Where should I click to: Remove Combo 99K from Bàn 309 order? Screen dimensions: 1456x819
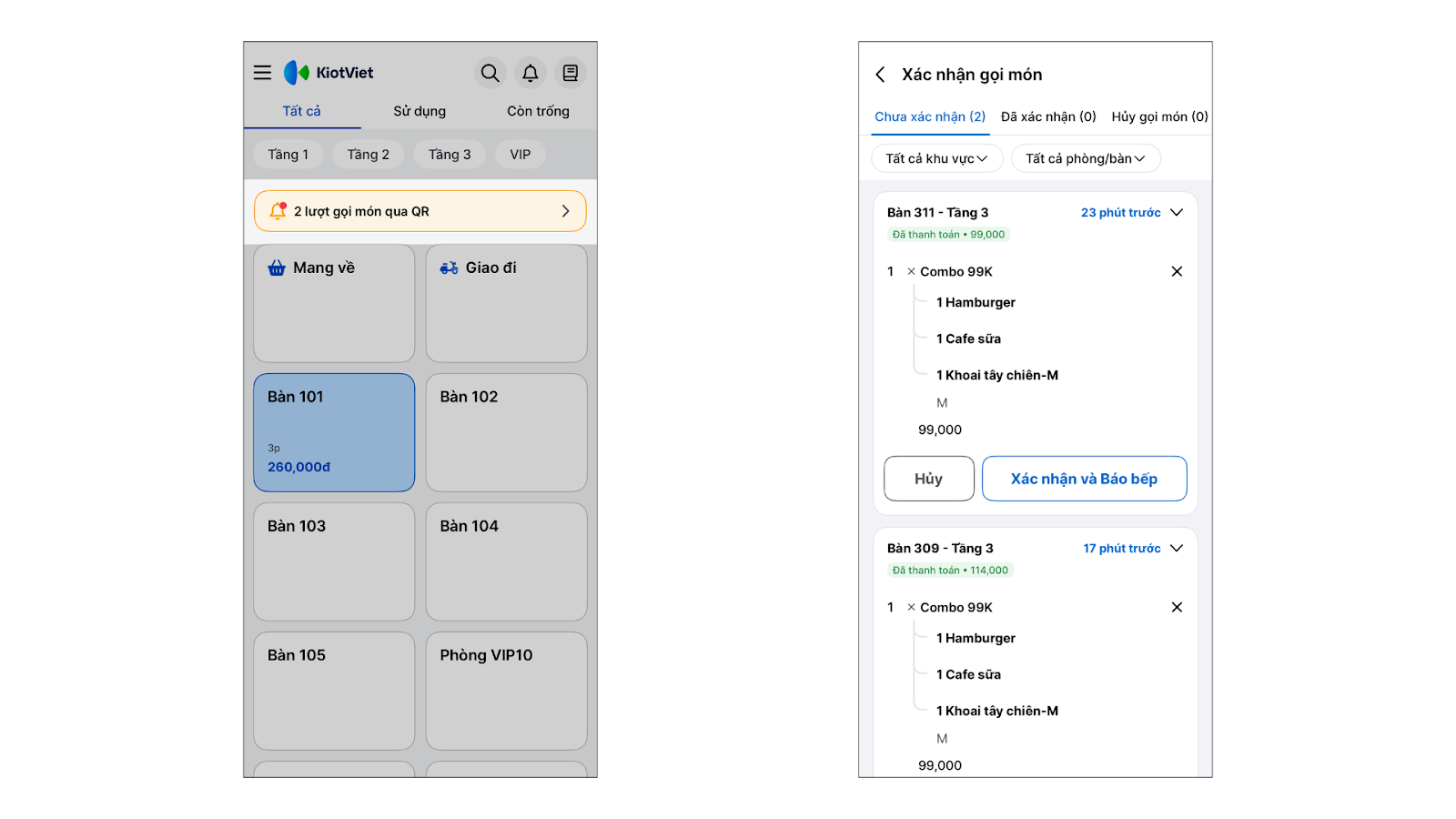pyautogui.click(x=1177, y=607)
